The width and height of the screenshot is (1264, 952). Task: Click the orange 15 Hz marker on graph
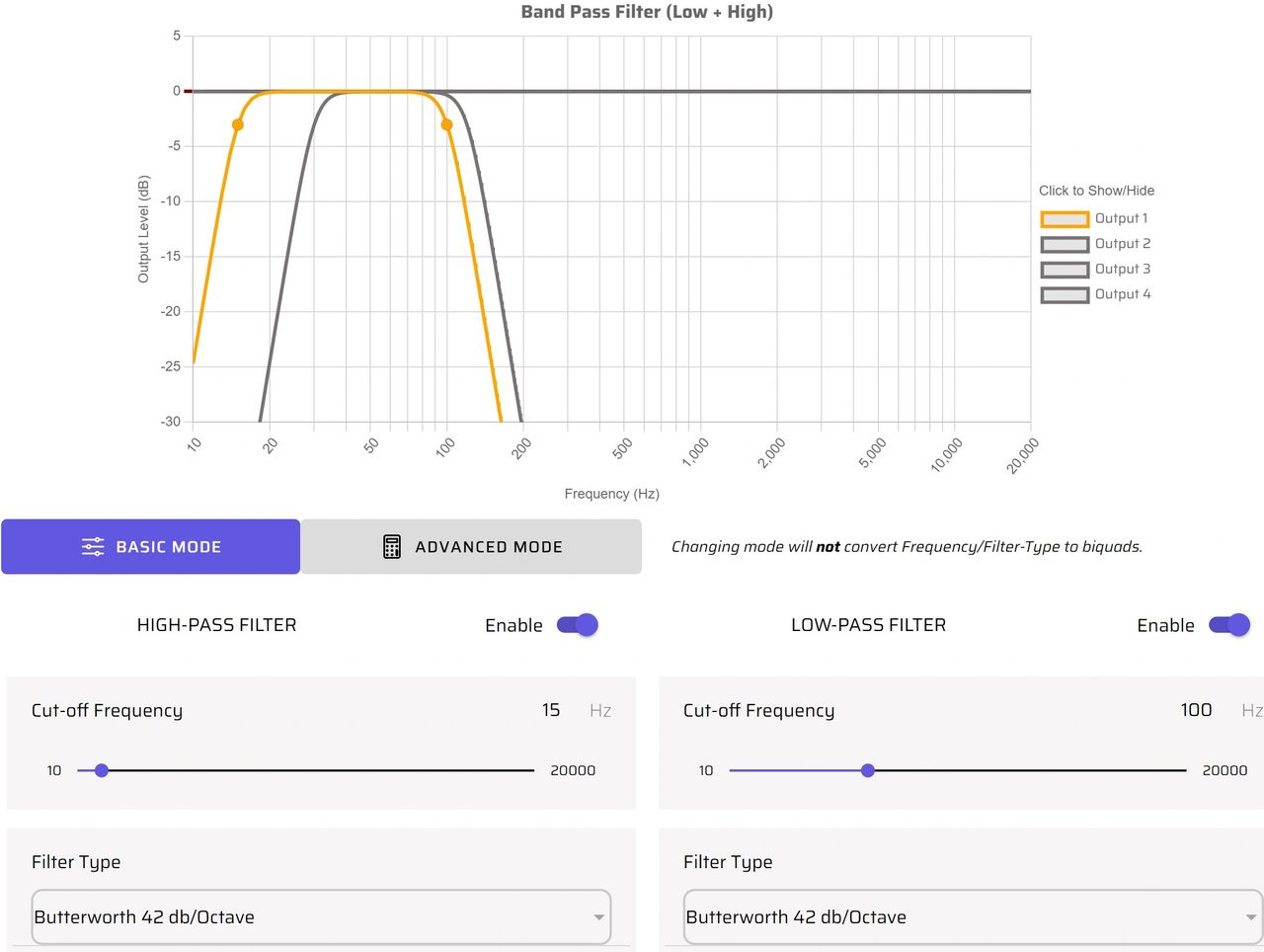238,125
